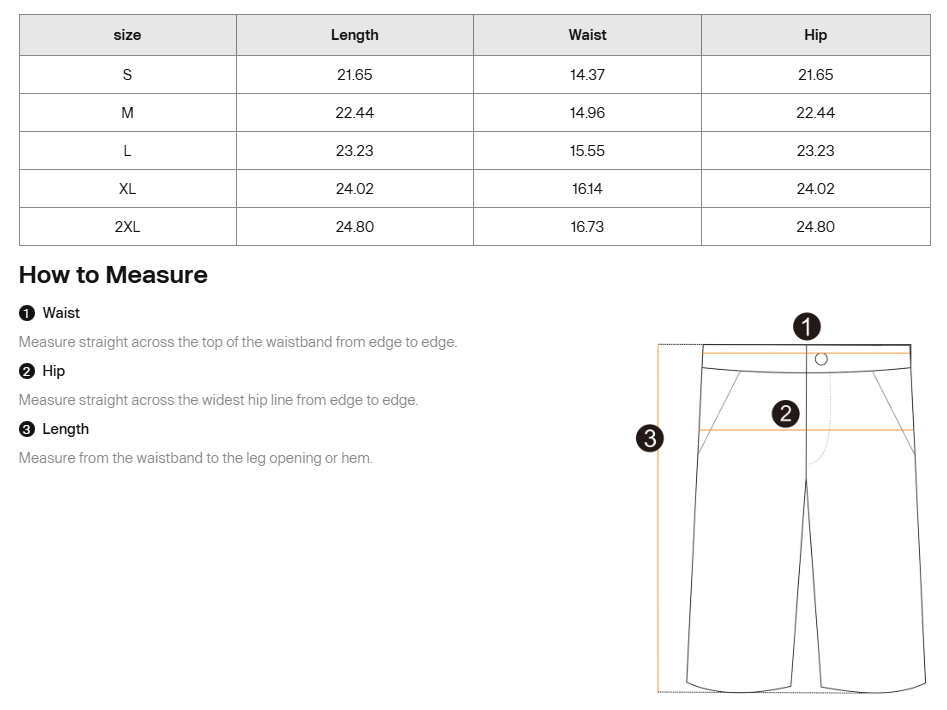Viewport: 947px width, 710px height.
Task: Click the number 3 marker on shorts diagram
Action: 650,438
